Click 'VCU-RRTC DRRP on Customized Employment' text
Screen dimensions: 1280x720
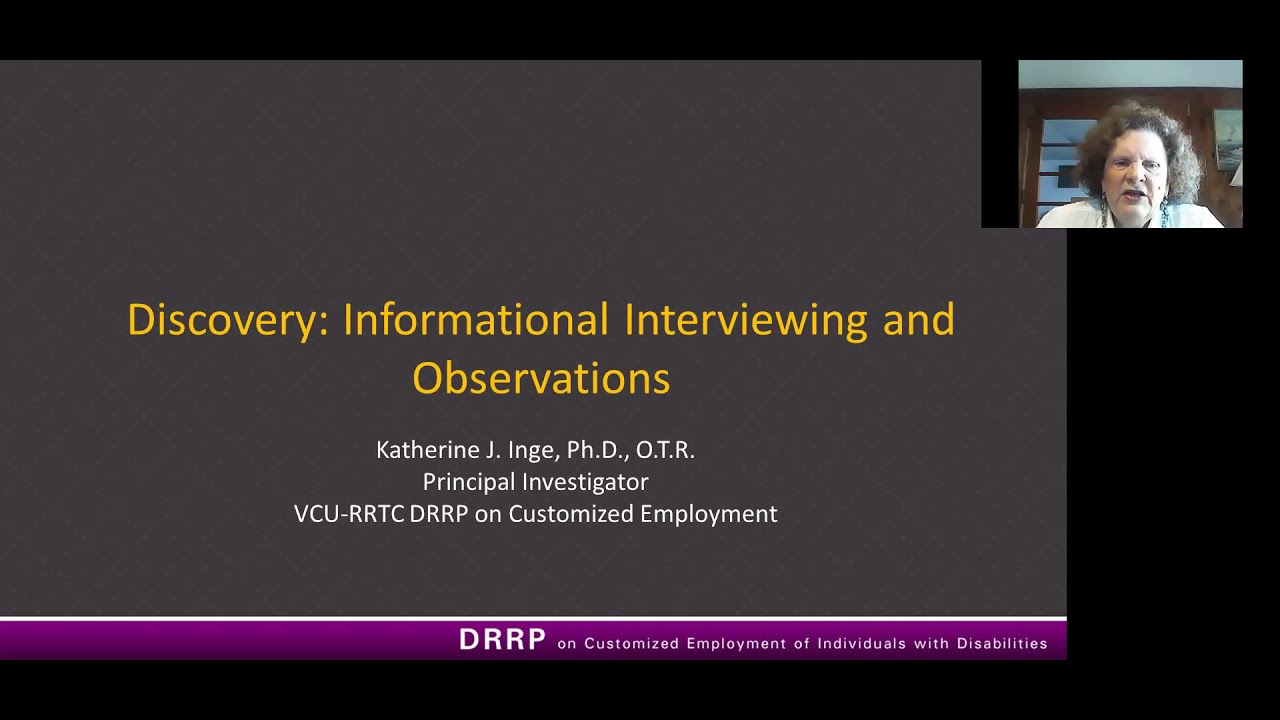[x=535, y=514]
